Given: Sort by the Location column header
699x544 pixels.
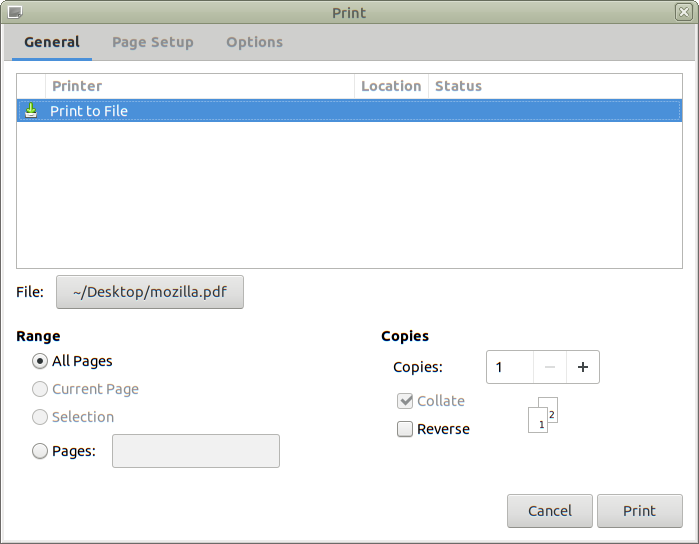Looking at the screenshot, I should click(x=391, y=86).
